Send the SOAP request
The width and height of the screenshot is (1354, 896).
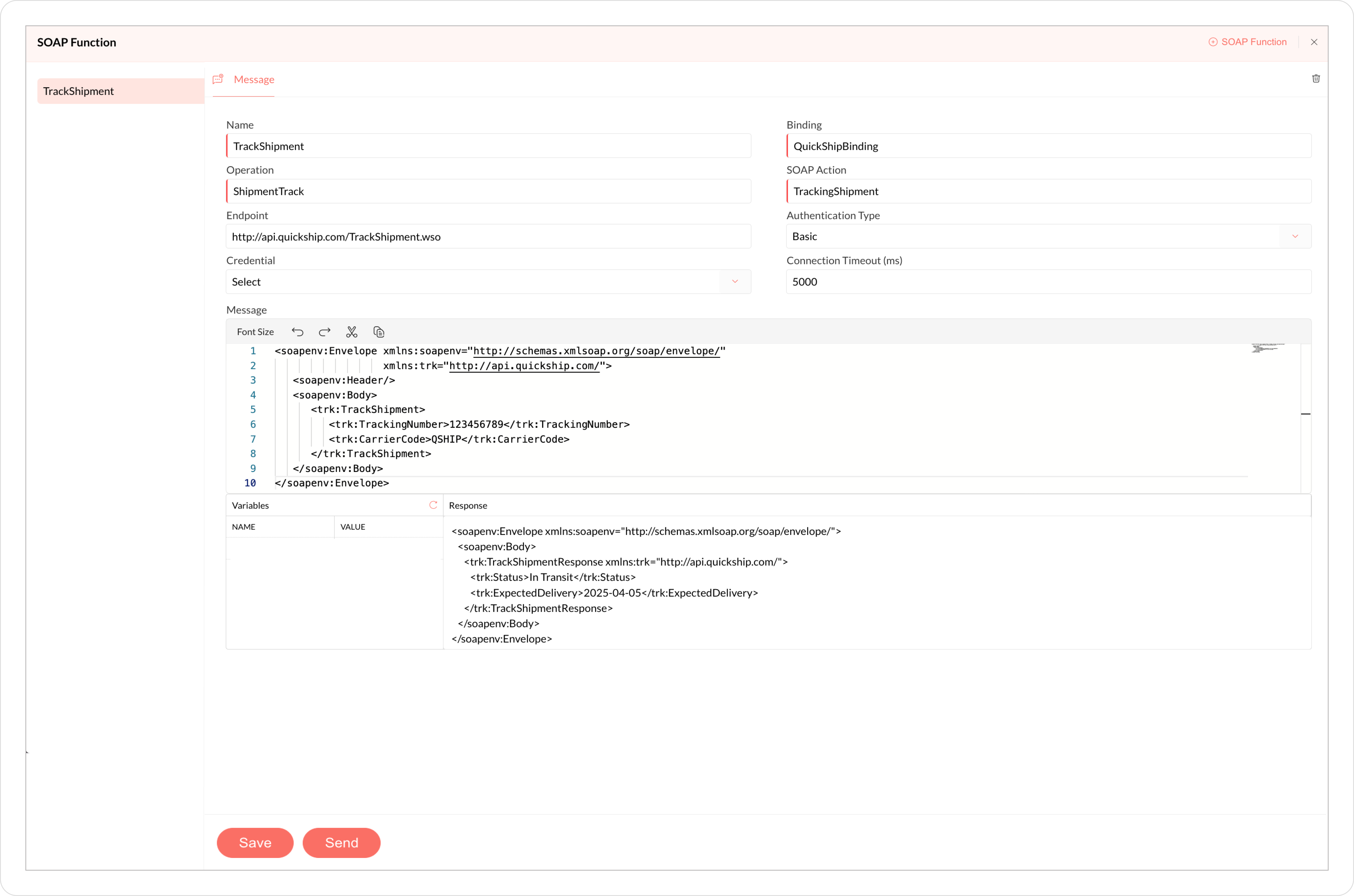341,843
